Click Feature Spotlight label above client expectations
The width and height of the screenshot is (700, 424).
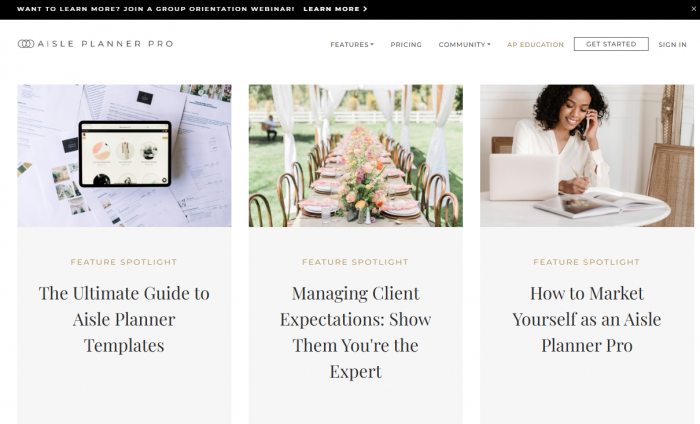pyautogui.click(x=355, y=262)
